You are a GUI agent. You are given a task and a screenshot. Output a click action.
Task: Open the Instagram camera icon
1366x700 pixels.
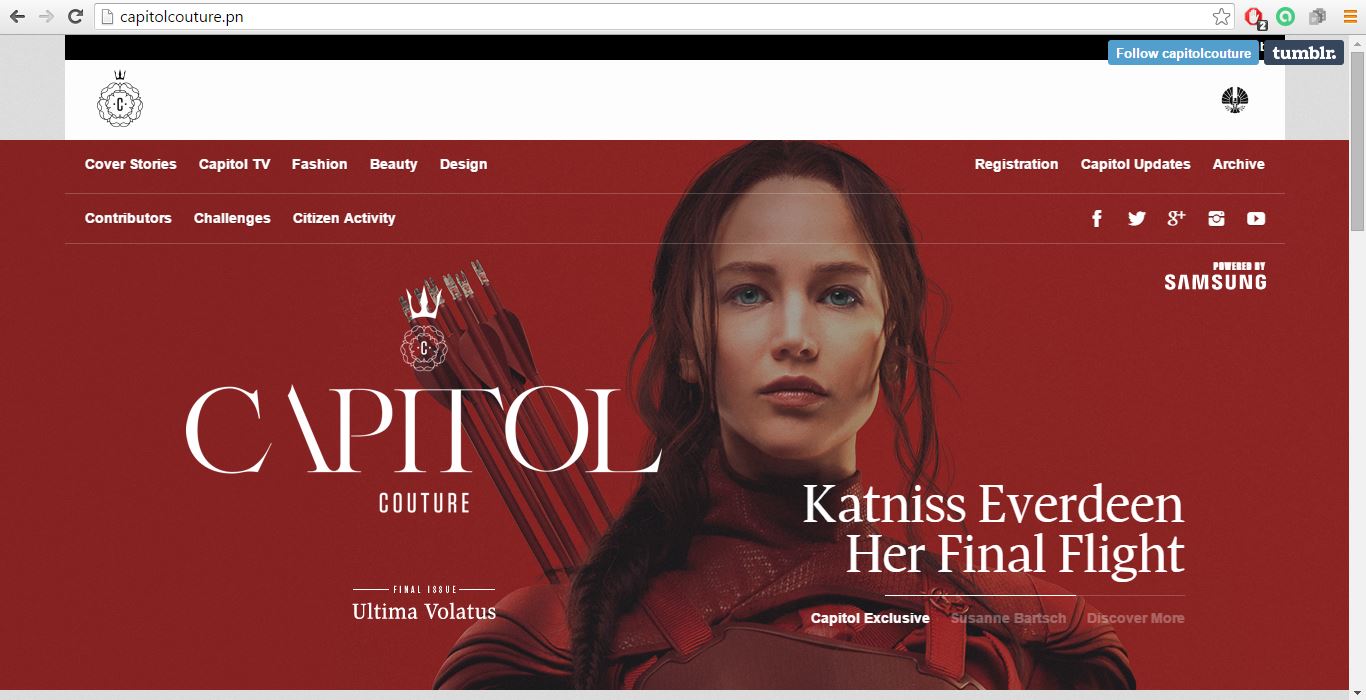tap(1216, 218)
